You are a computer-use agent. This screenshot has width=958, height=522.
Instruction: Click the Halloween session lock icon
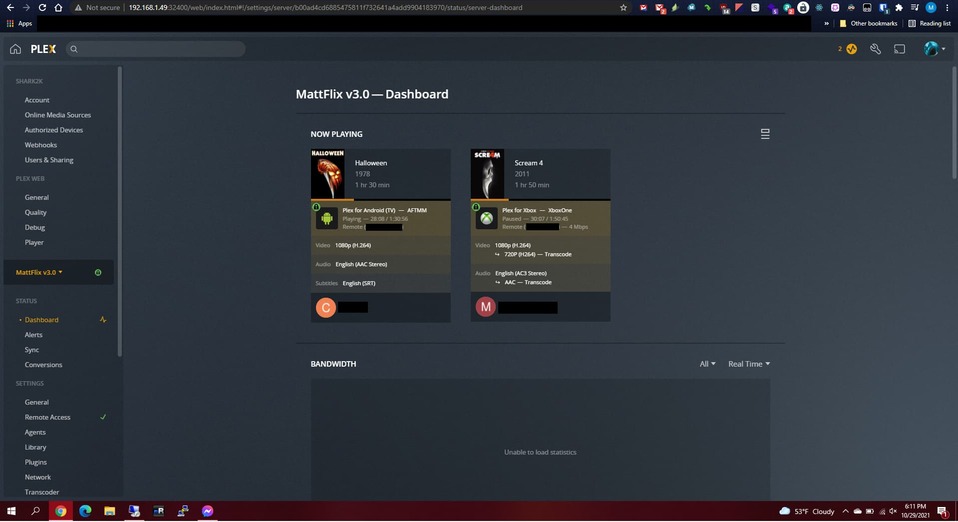[x=316, y=207]
